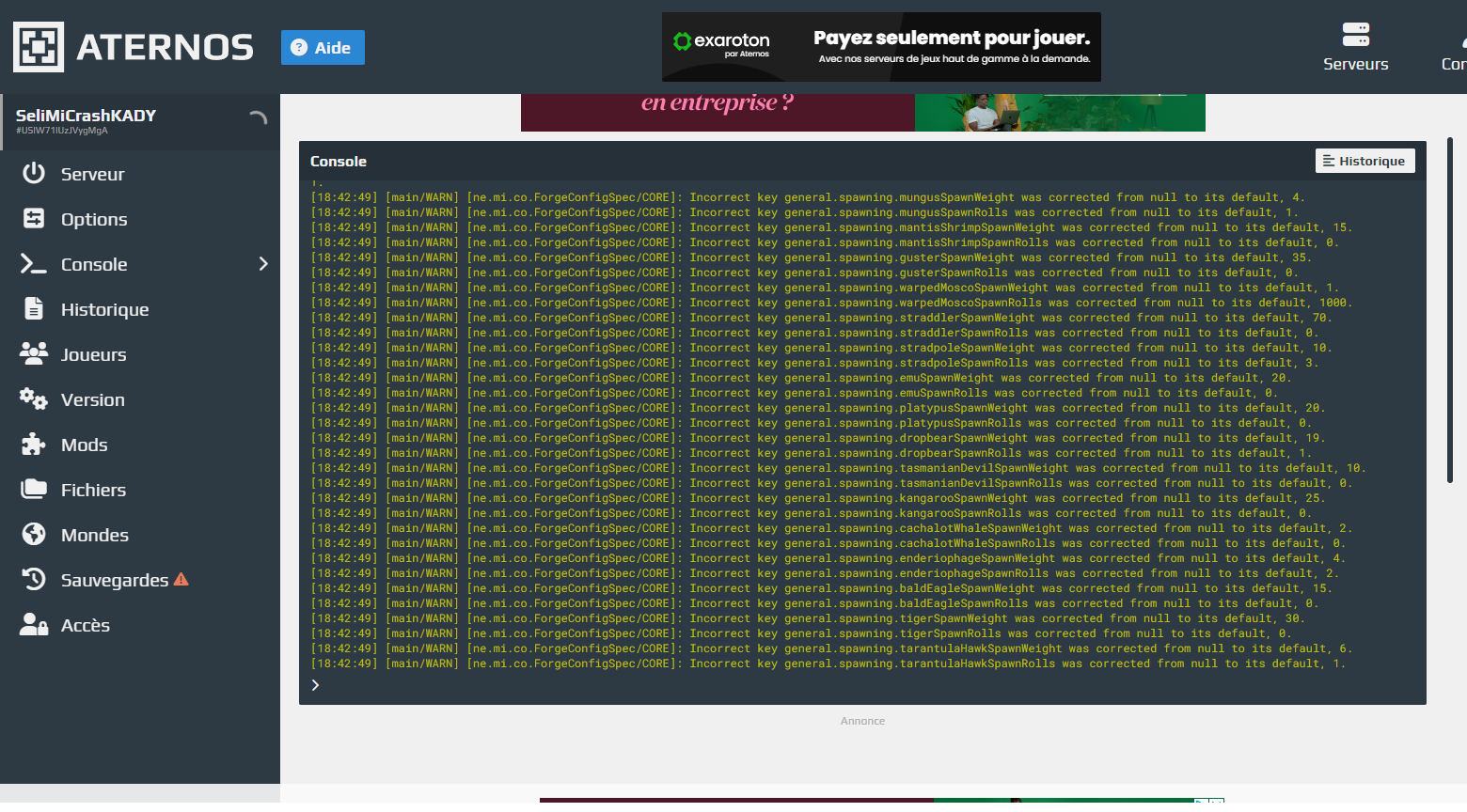Expand the Console submenu chevron
Image resolution: width=1467 pixels, height=812 pixels.
tap(263, 264)
